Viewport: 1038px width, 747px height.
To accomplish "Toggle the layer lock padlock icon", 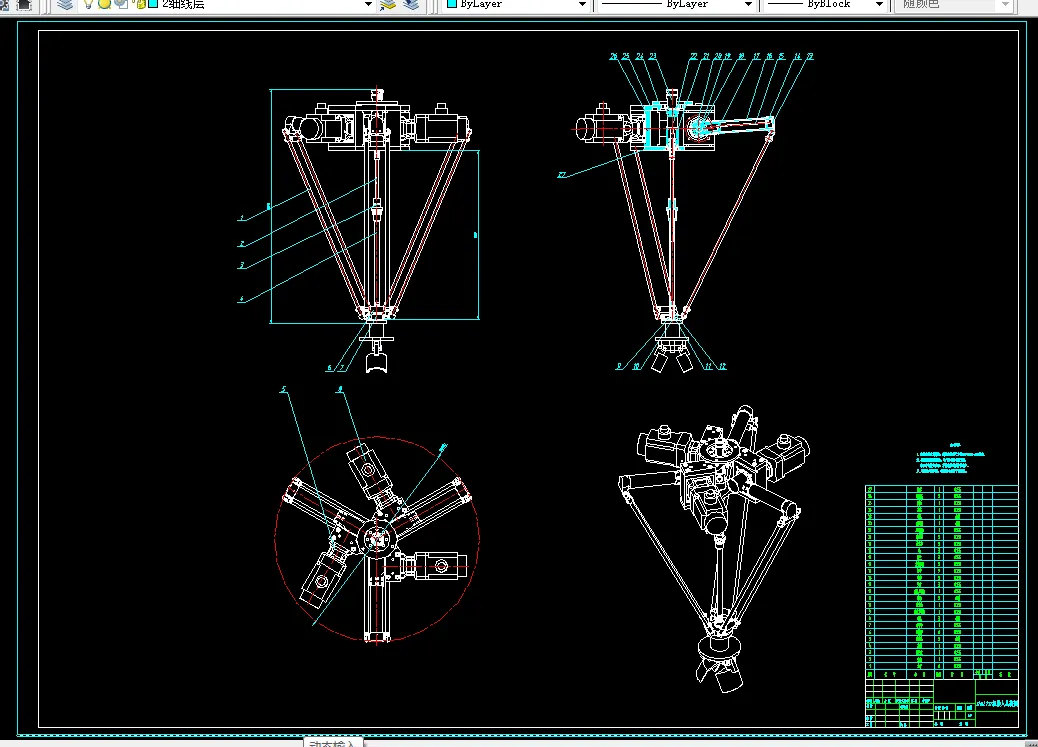I will (140, 5).
